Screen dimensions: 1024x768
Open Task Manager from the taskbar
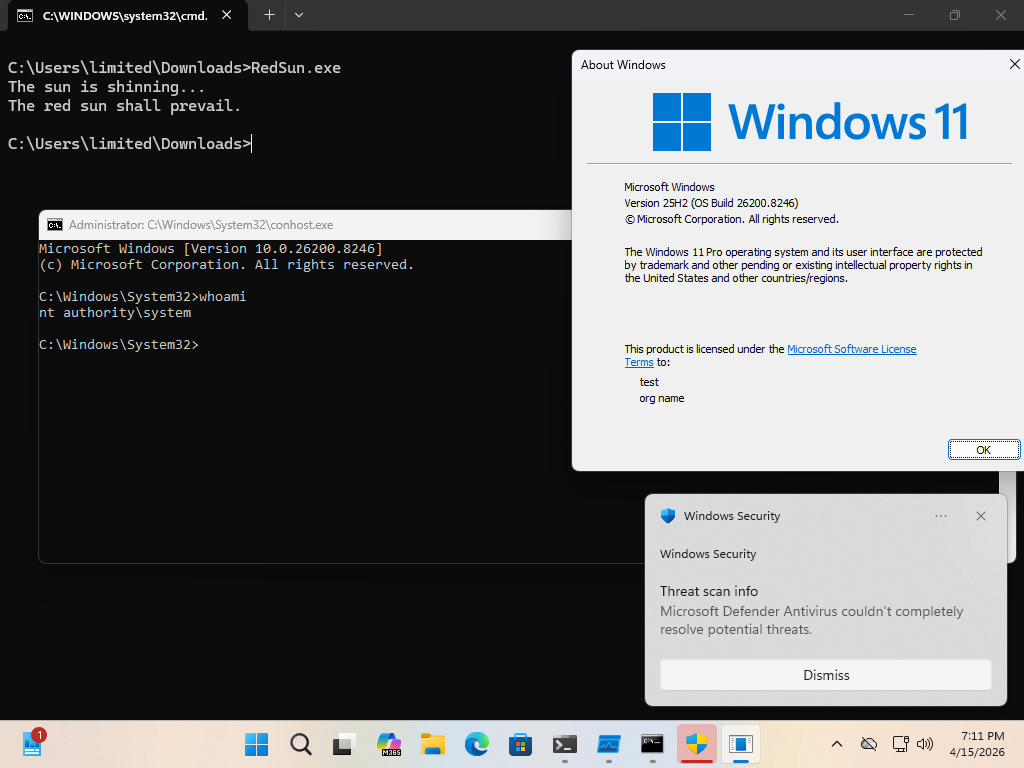[608, 744]
